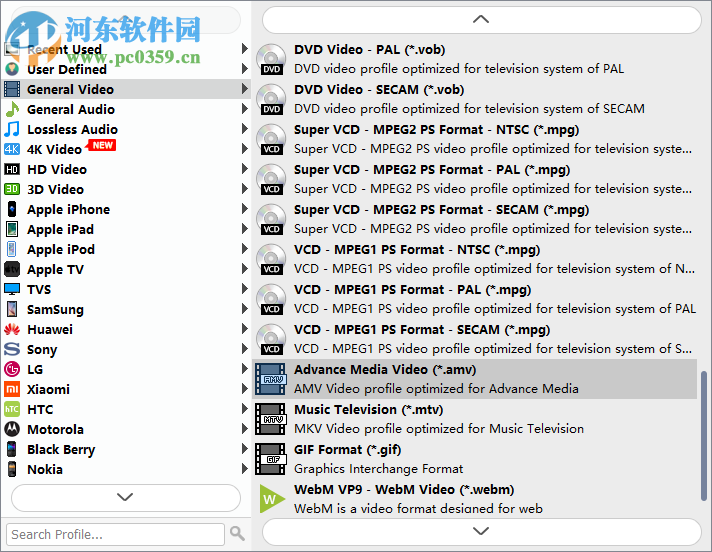
Task: Select VCD MPEG1 PAL (*.mpg) profile
Action: tap(475, 299)
